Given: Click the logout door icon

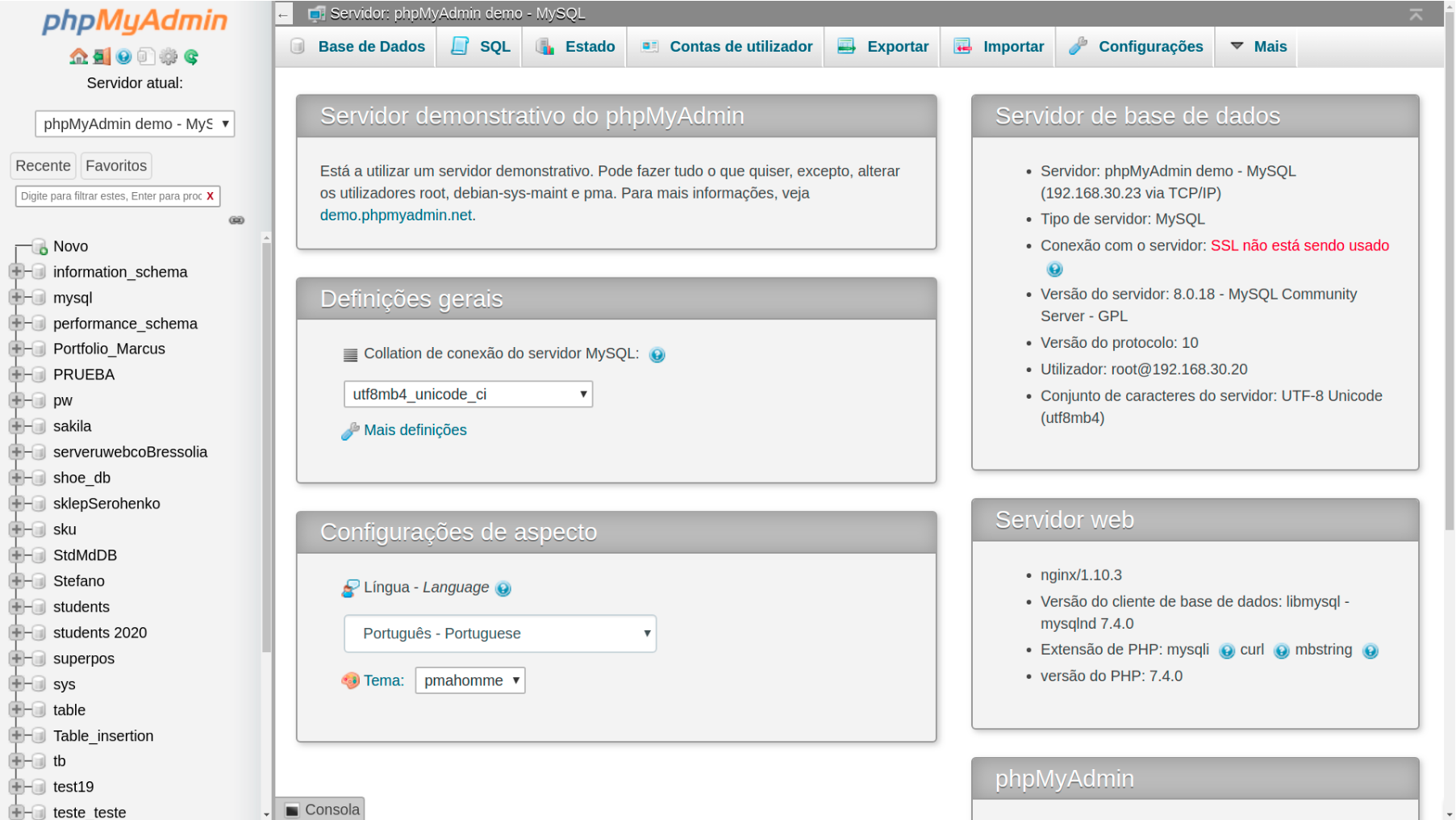Looking at the screenshot, I should [x=102, y=56].
